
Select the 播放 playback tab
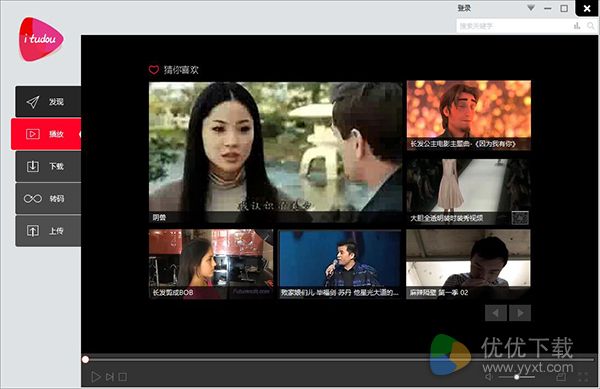point(46,134)
